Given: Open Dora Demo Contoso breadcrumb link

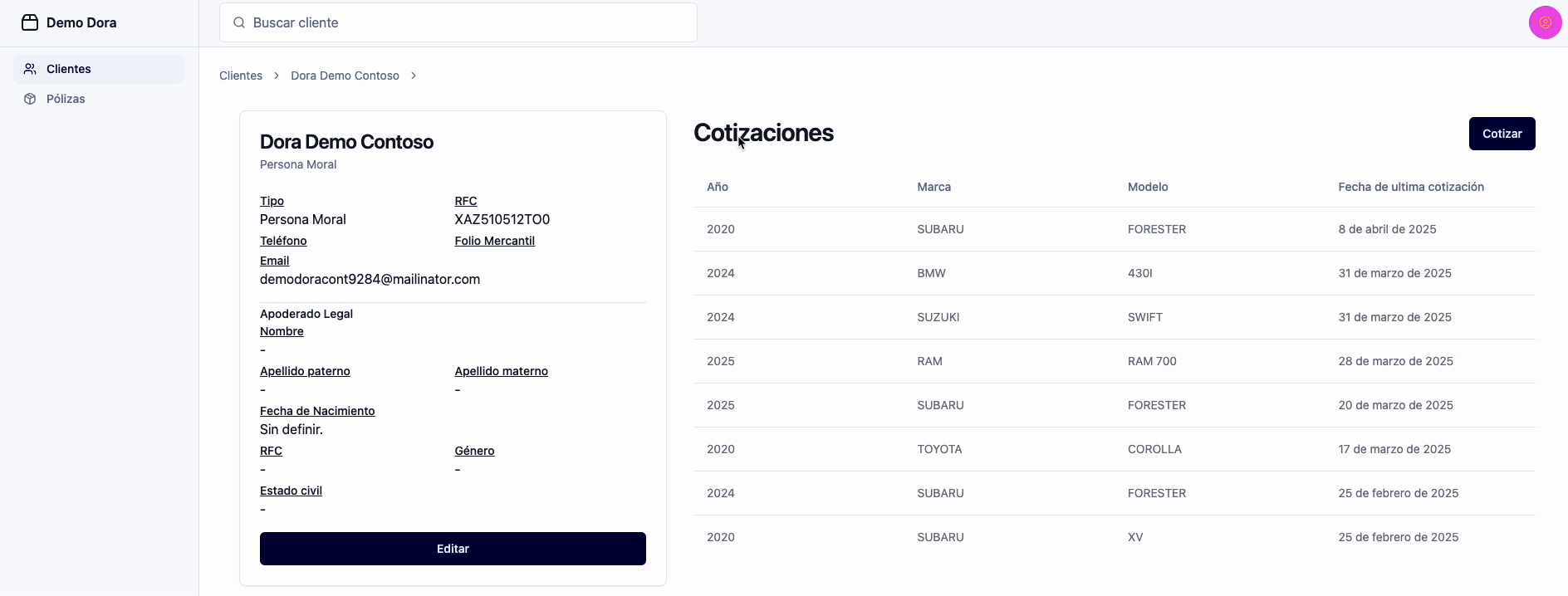Looking at the screenshot, I should click(x=345, y=76).
